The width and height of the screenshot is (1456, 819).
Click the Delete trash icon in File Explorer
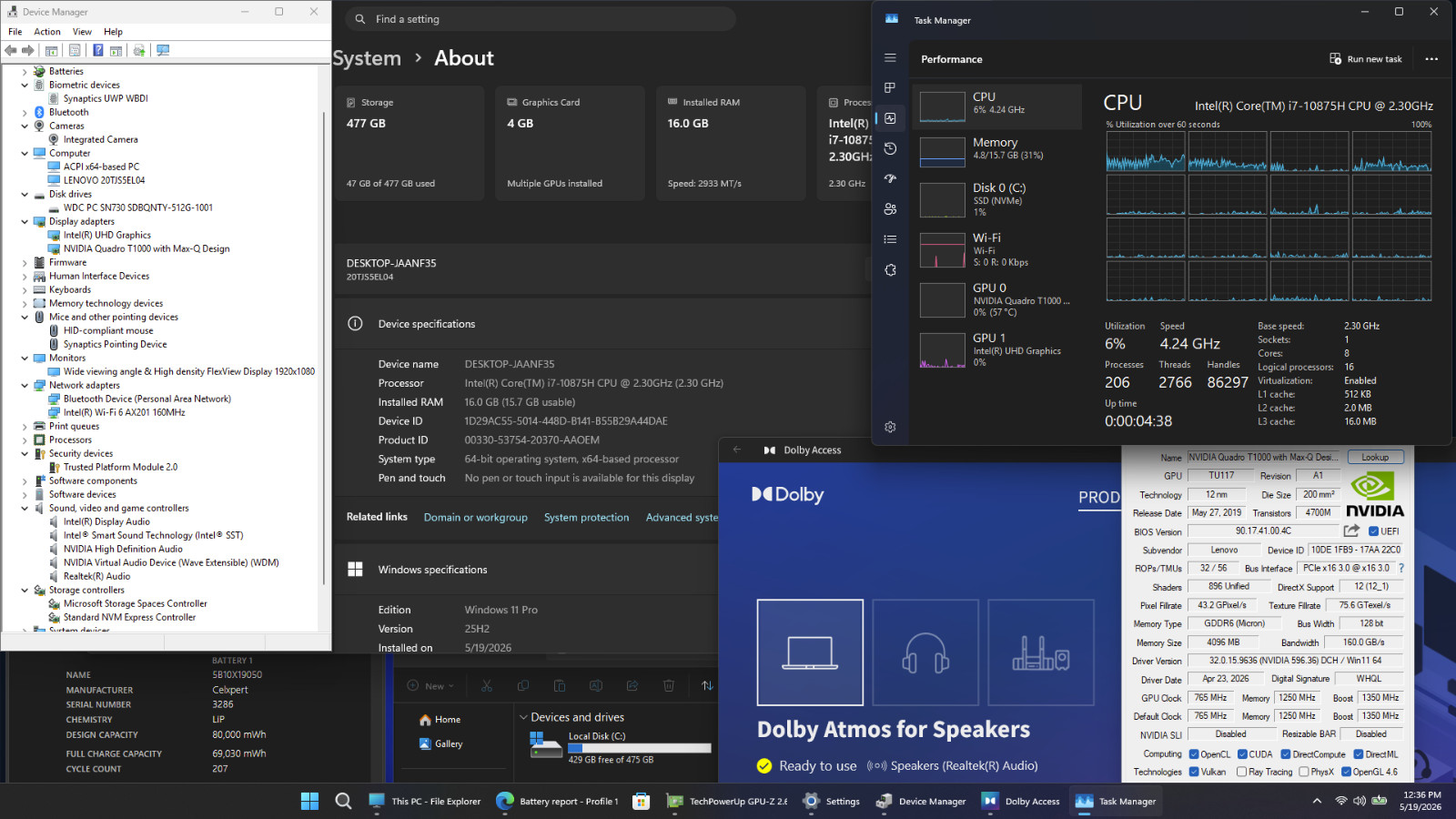(669, 685)
